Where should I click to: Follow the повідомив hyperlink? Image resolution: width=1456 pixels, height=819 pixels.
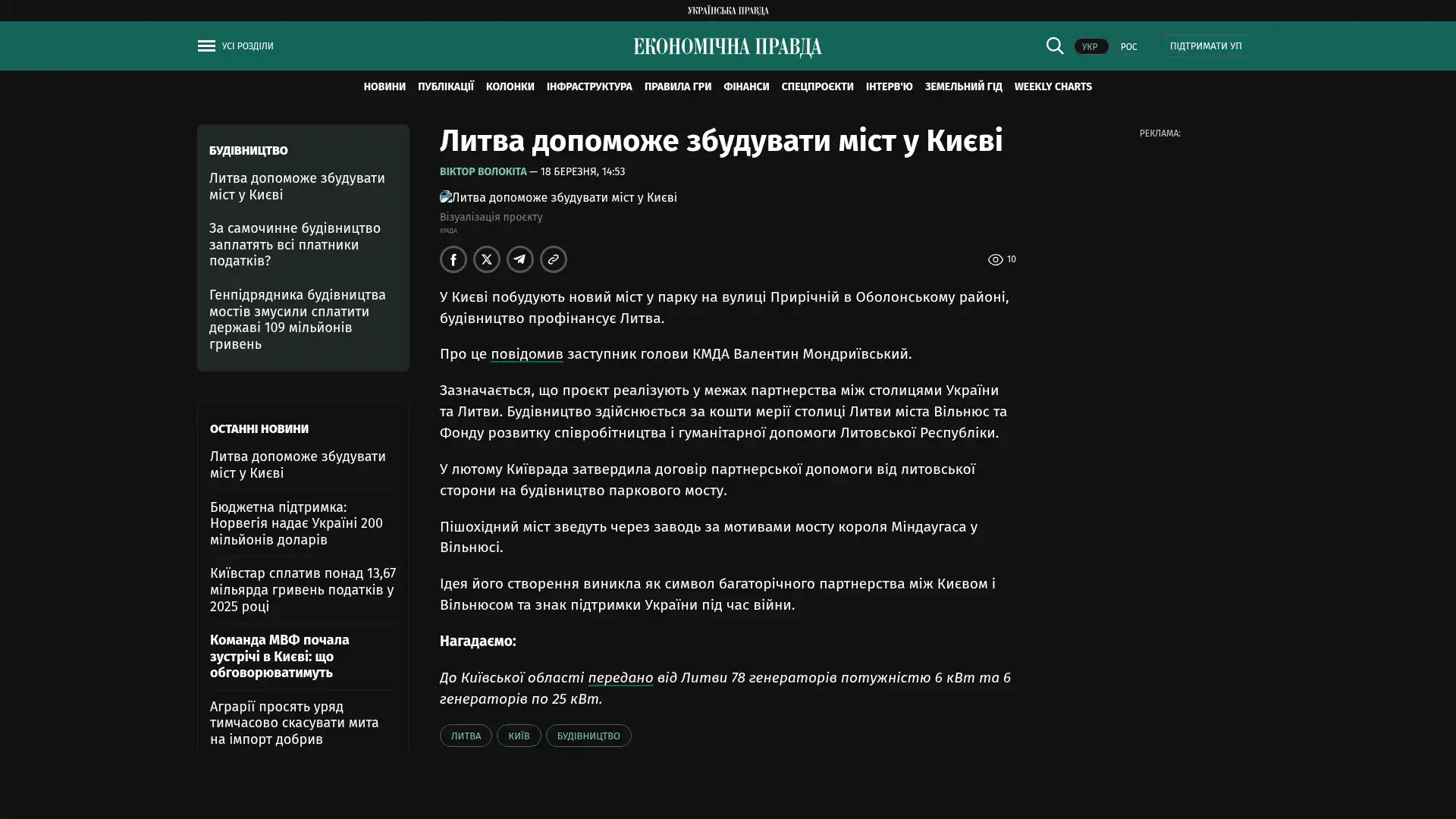point(526,354)
